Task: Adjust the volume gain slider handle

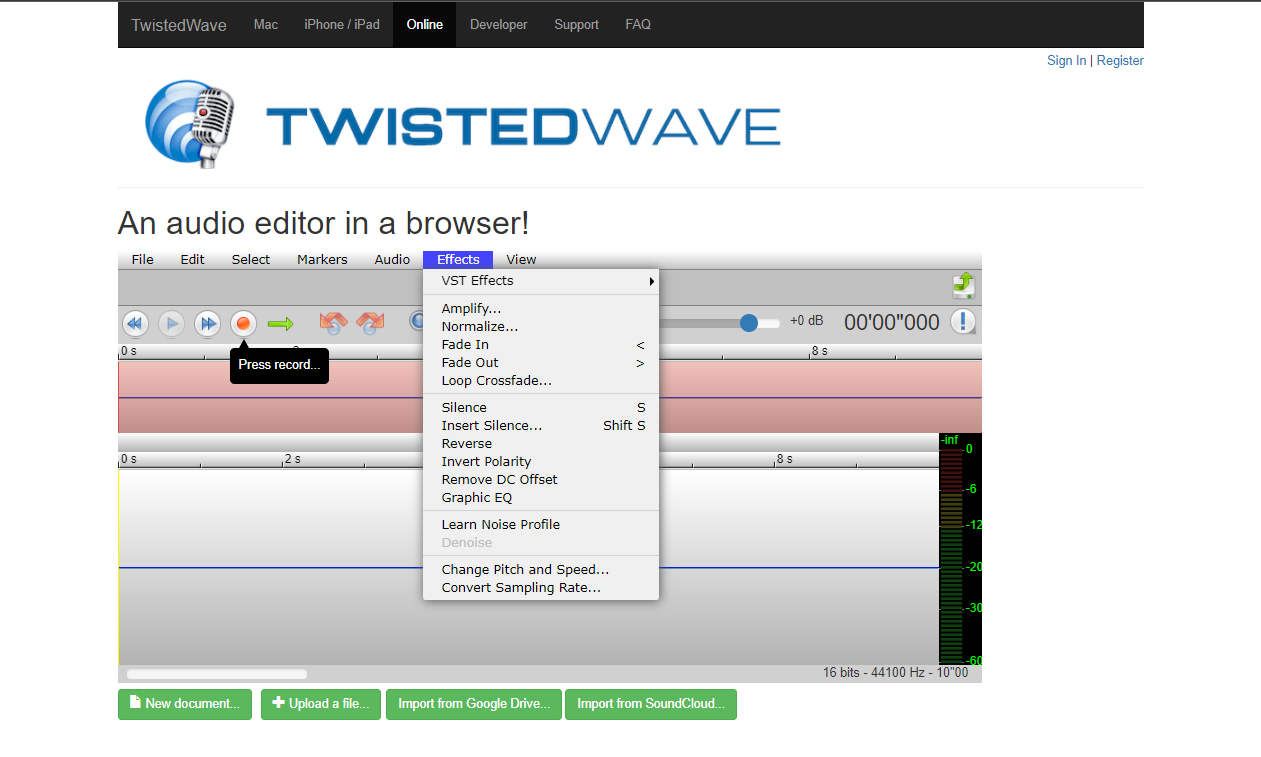Action: point(749,322)
